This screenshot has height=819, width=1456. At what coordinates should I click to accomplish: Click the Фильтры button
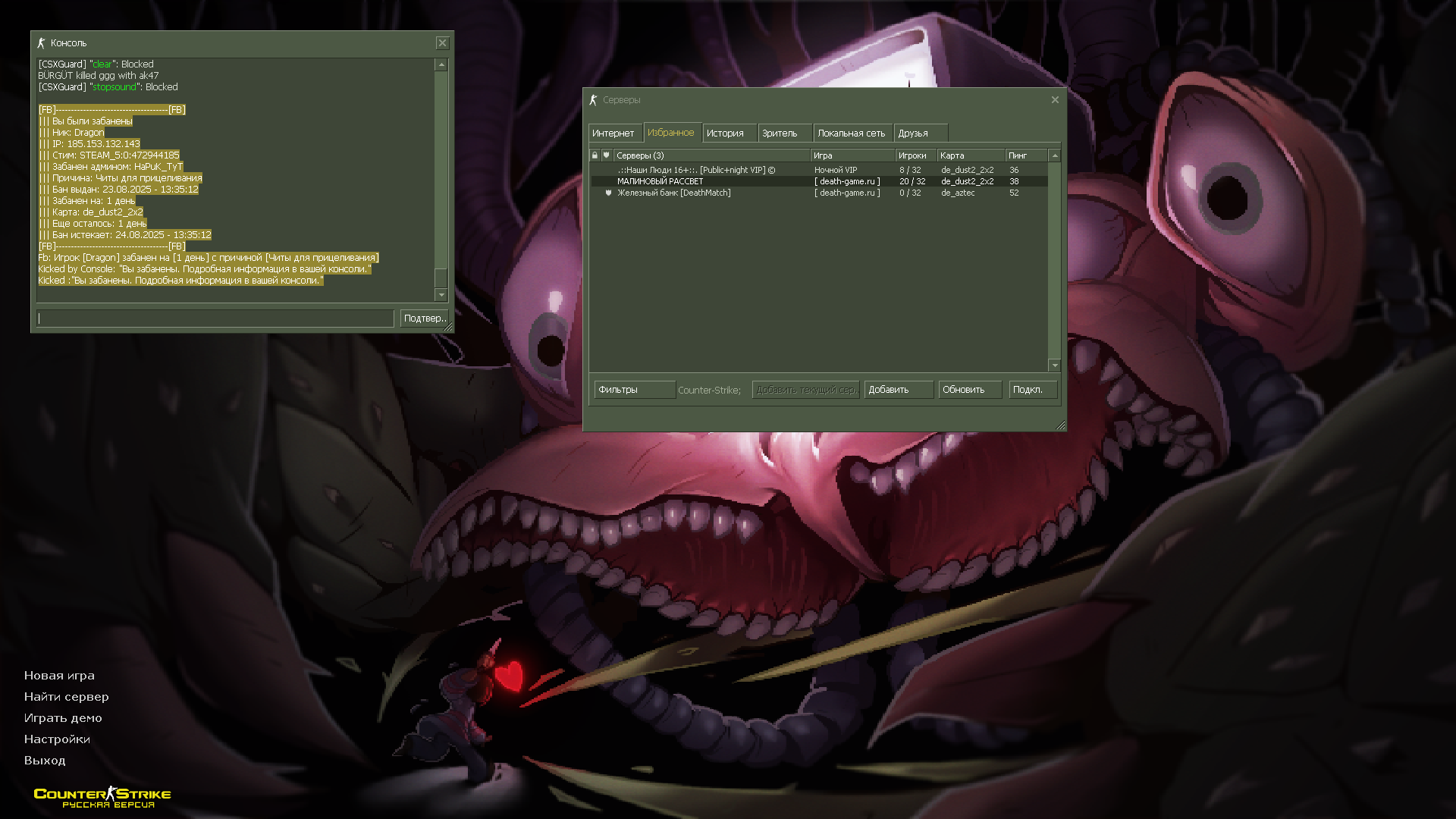pyautogui.click(x=635, y=390)
